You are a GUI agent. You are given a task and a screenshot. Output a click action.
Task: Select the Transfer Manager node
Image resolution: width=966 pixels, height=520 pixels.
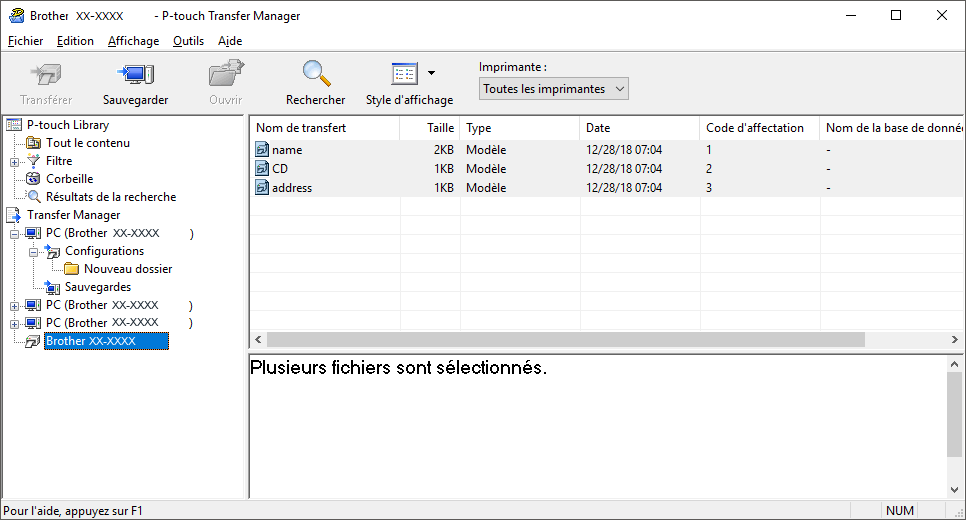73,215
